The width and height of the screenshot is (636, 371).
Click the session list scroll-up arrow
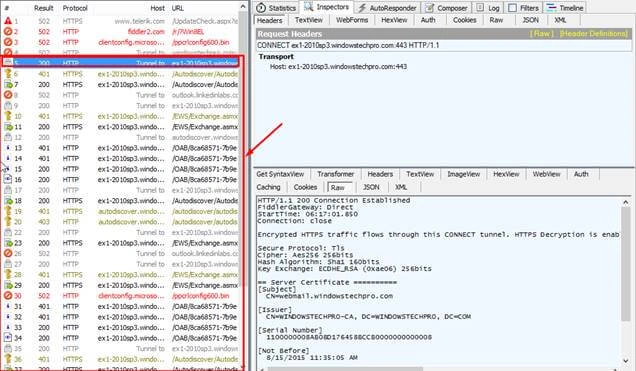[243, 7]
